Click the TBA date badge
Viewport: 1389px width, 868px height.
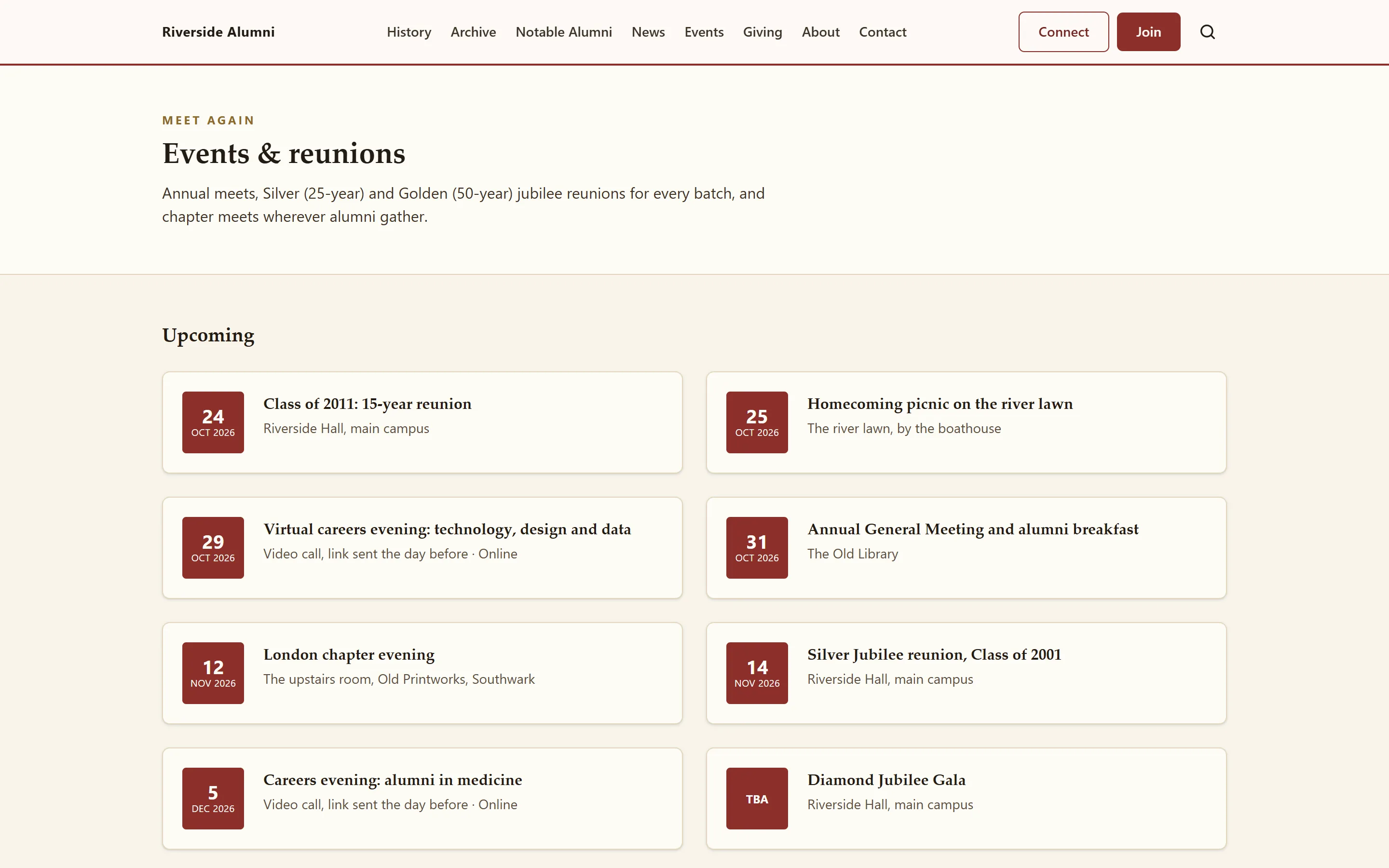pos(757,799)
